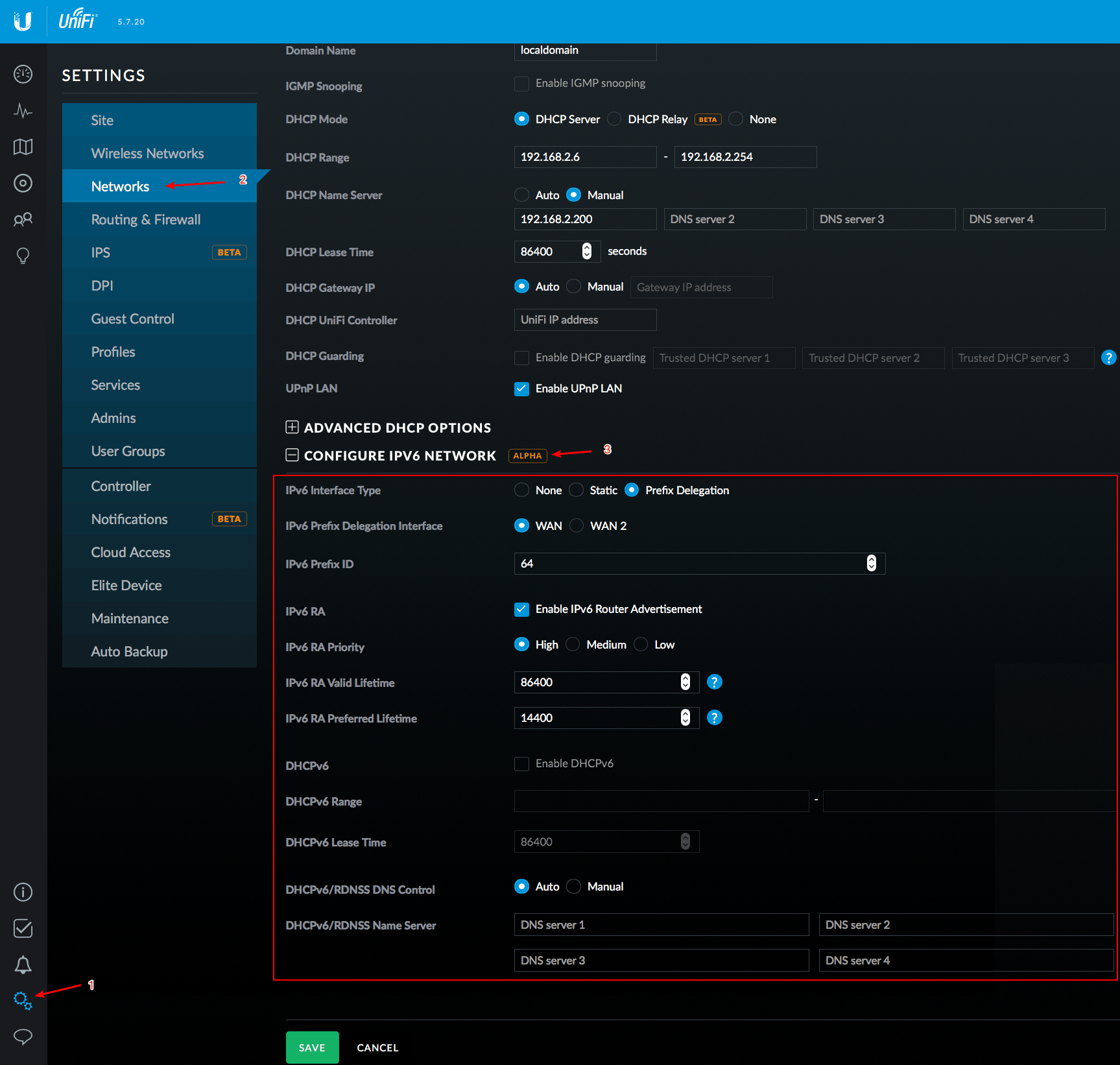
Task: Show help for IPv6 RA Valid Lifetime
Action: coord(715,682)
